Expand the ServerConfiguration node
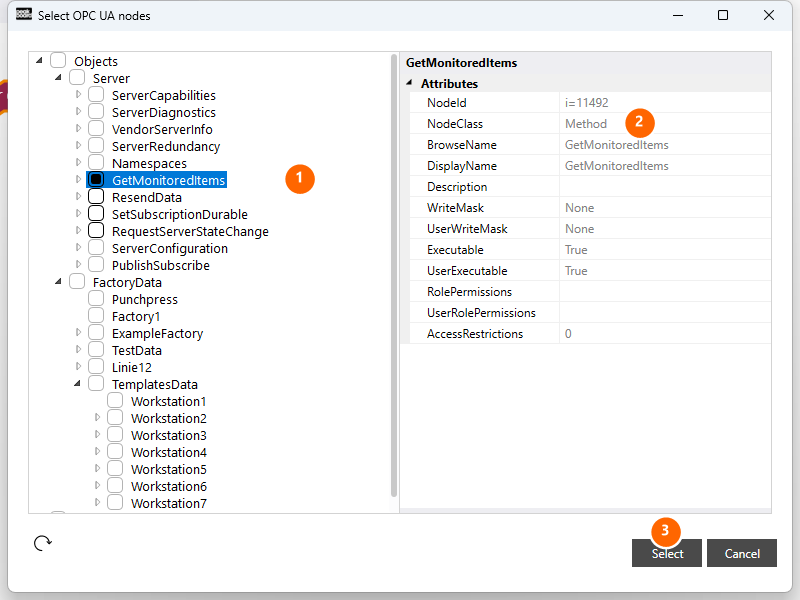 78,247
